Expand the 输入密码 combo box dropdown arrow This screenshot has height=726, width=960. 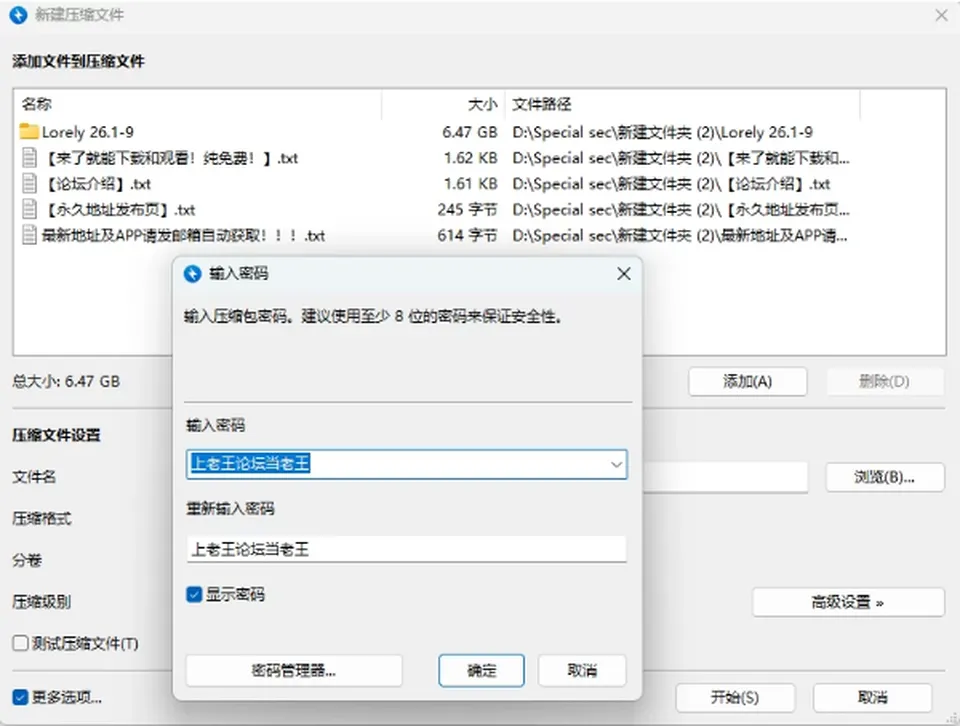pyautogui.click(x=616, y=465)
